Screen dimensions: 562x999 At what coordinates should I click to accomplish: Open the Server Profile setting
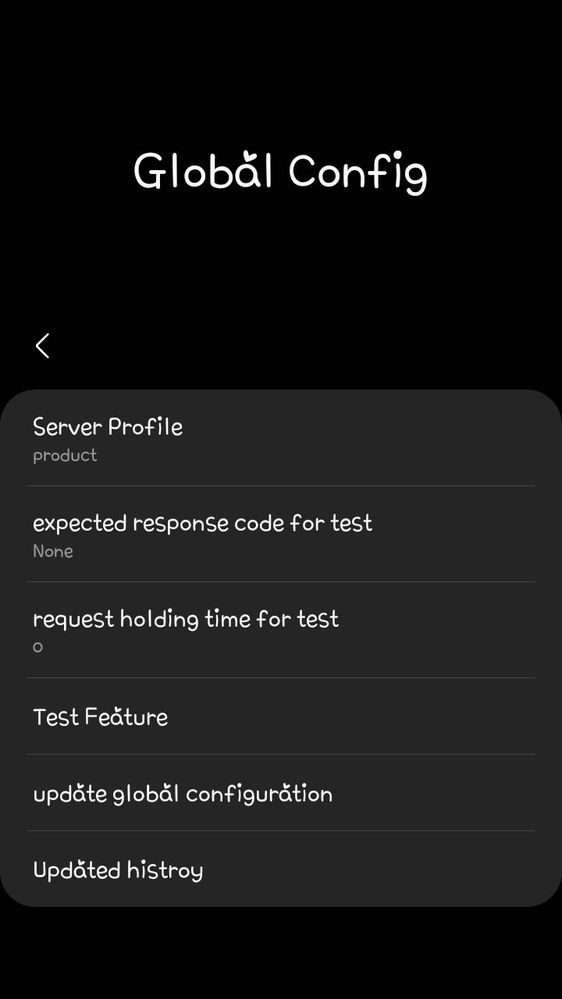tap(281, 438)
